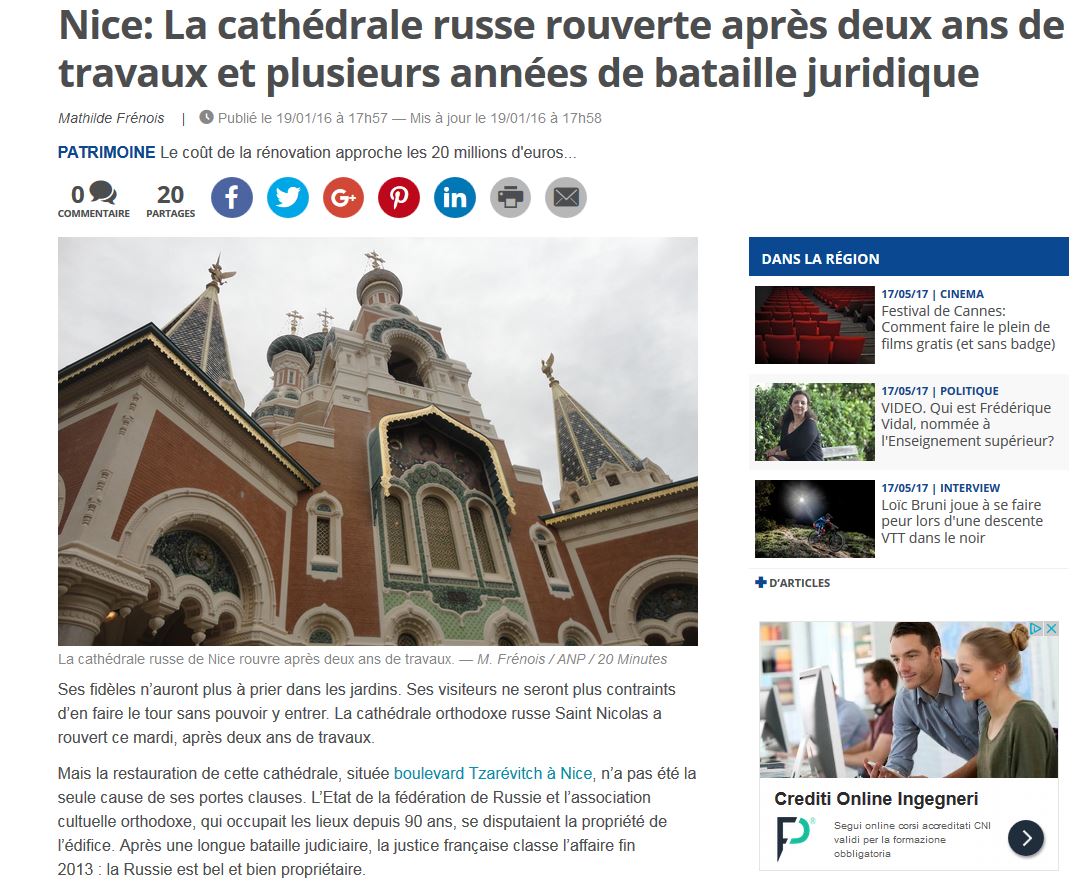The width and height of the screenshot is (1089, 892).
Task: Click red cinema seats thumbnail
Action: (x=815, y=325)
